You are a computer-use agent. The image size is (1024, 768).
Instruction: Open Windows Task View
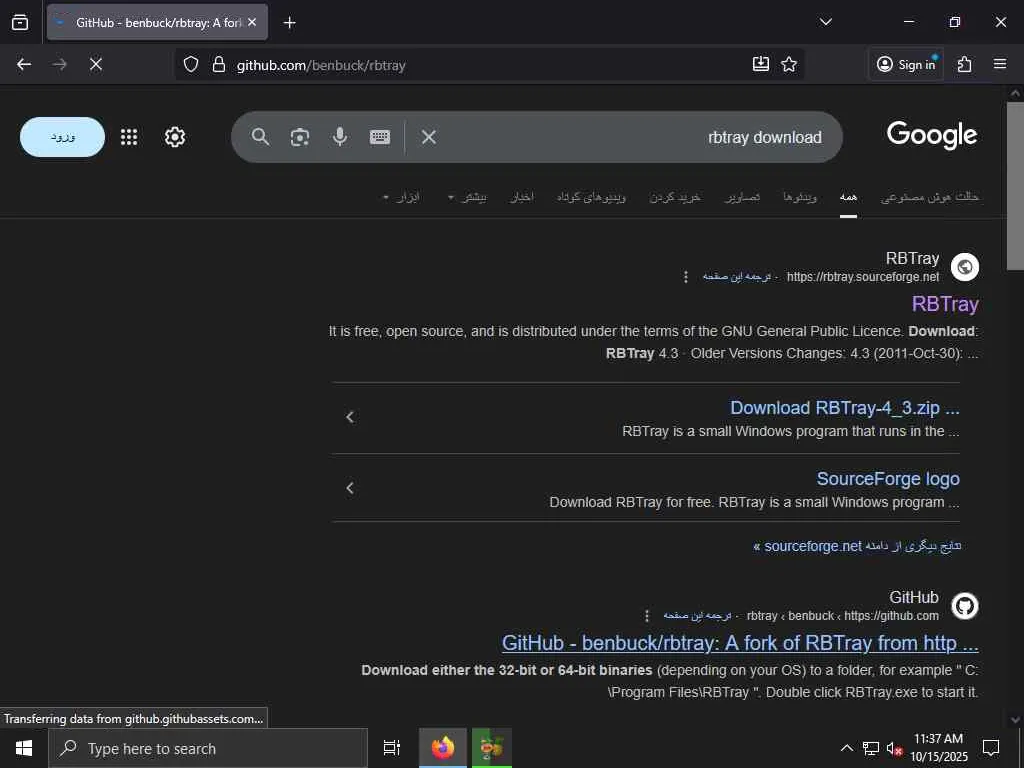pos(392,748)
